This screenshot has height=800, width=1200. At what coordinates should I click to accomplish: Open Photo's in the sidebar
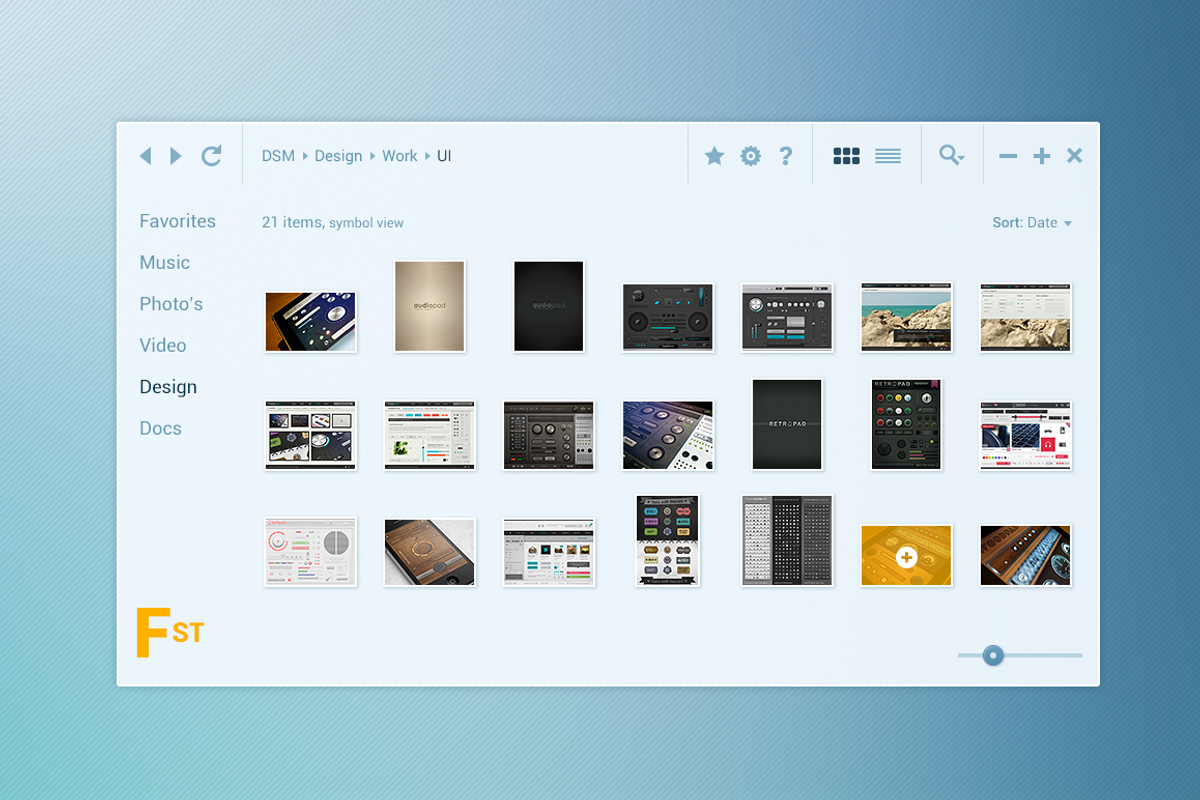[x=171, y=304]
